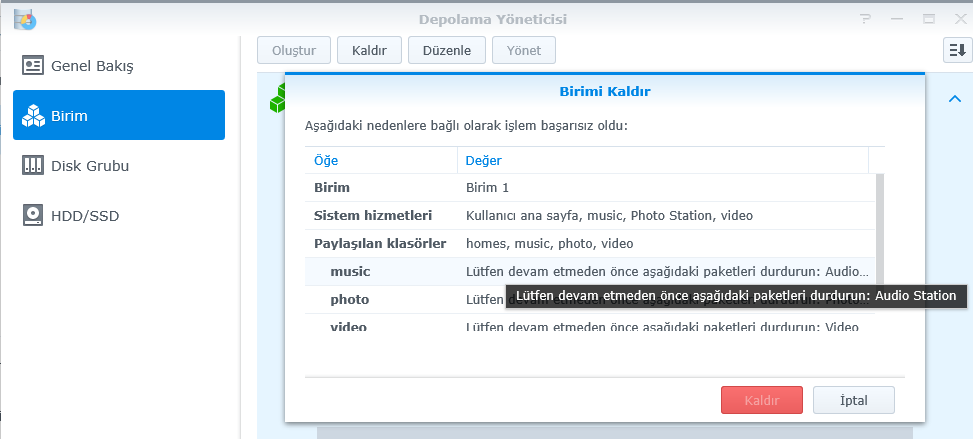973x442 pixels.
Task: Open the Genel Bakış overview icon
Action: pyautogui.click(x=33, y=66)
